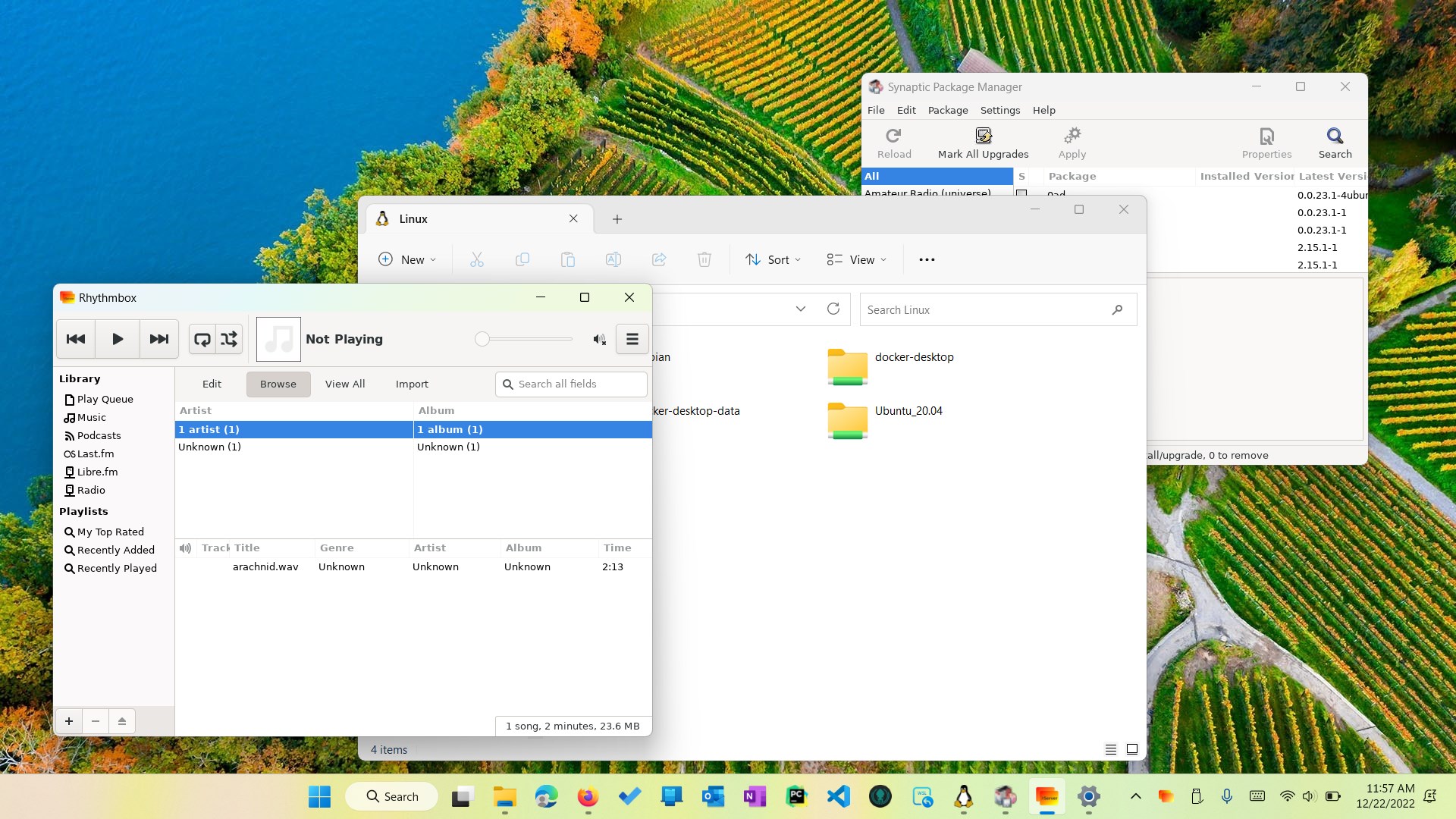Click the Browse button in Rhythmbox

coord(278,384)
